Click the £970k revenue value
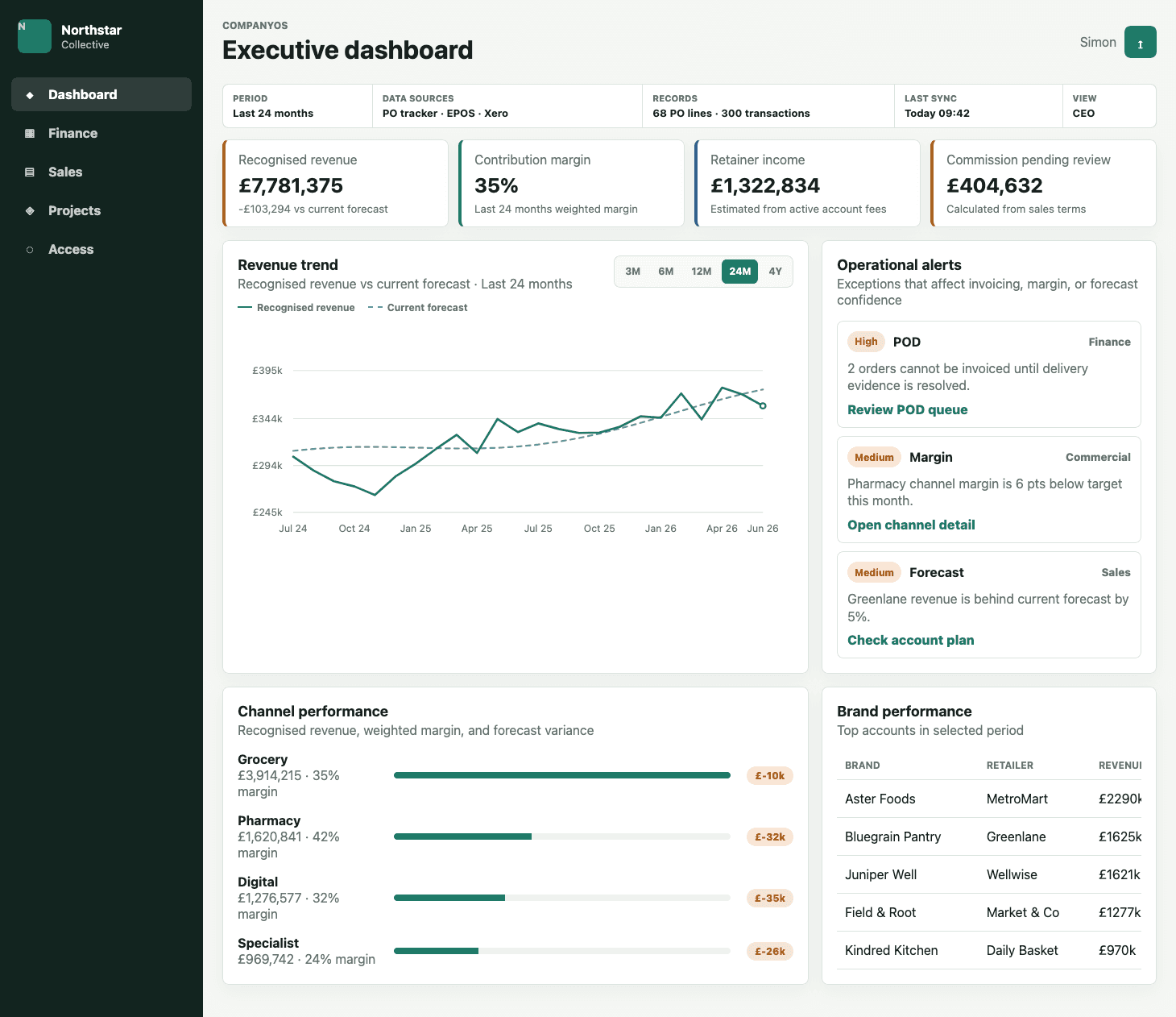This screenshot has width=1176, height=1017. (1117, 950)
